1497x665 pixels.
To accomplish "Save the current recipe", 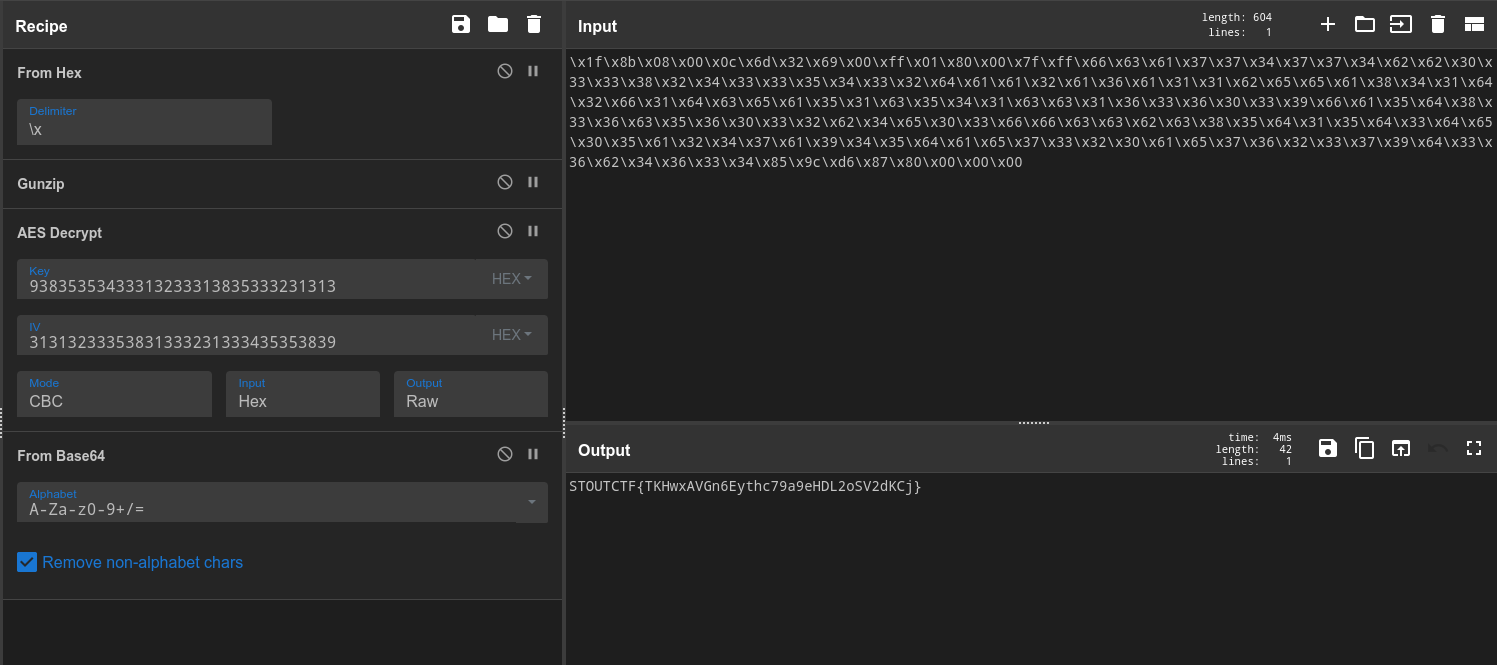I will coord(460,25).
